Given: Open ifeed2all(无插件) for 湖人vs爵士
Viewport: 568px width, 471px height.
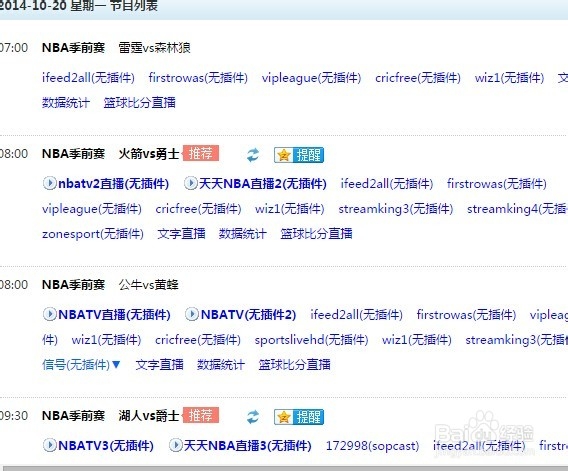Looking at the screenshot, I should pos(479,445).
